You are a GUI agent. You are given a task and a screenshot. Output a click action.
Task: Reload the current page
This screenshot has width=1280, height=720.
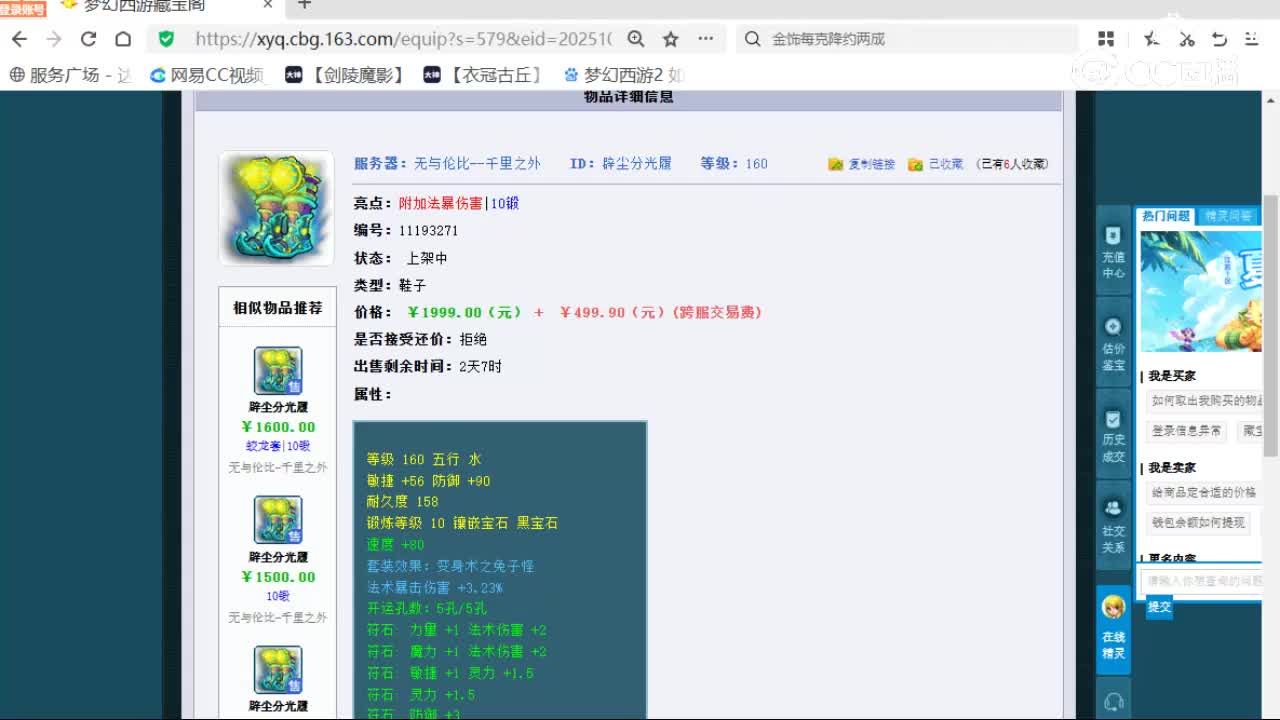(88, 39)
